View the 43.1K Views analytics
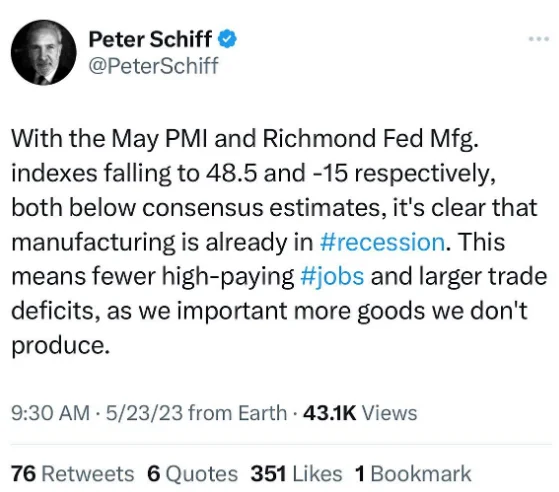This screenshot has height=492, width=559. point(360,413)
